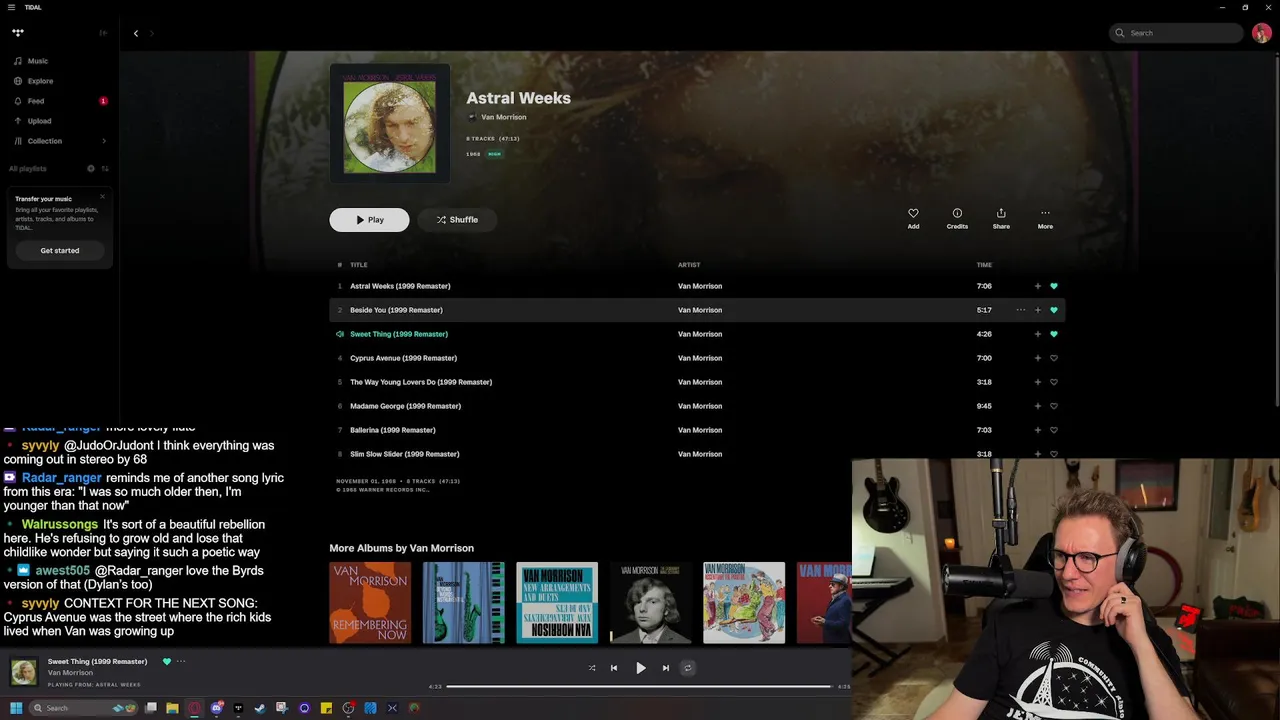Add album to collection with heart icon
Screen dimensions: 1280x720
click(x=913, y=218)
